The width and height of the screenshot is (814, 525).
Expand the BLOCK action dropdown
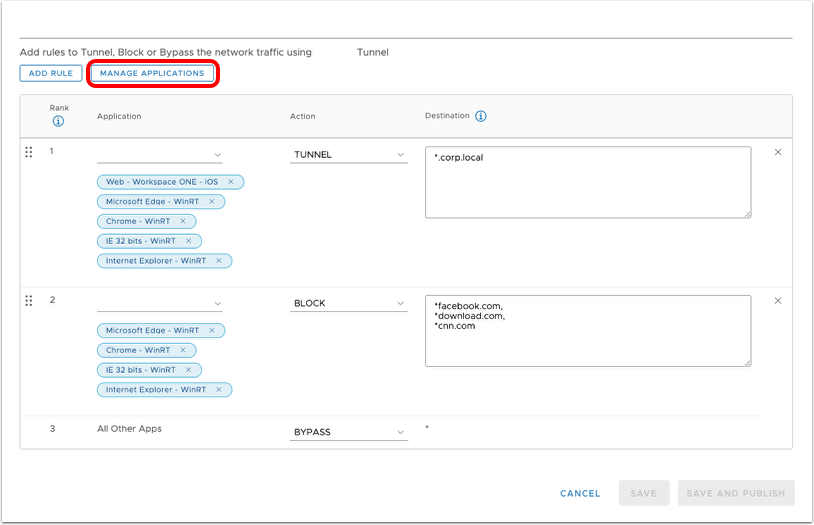[349, 303]
